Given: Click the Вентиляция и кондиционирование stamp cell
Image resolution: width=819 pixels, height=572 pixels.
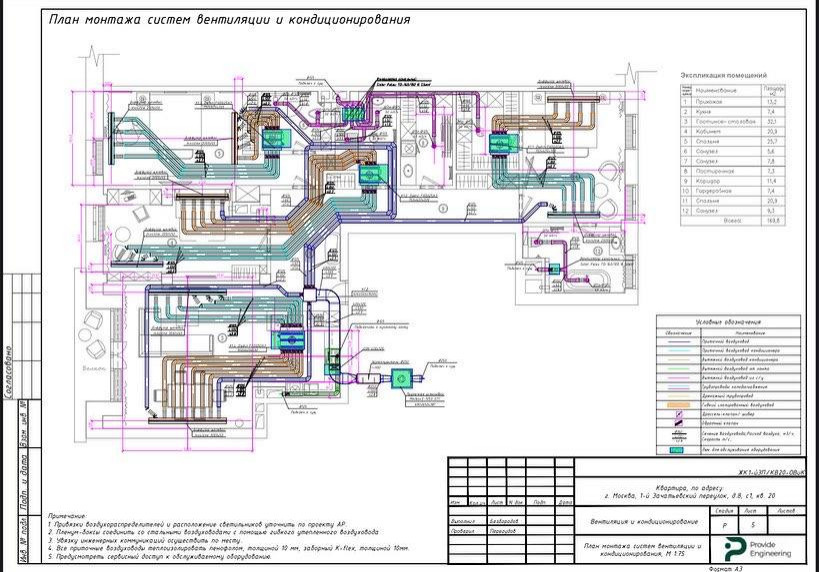Looking at the screenshot, I should click(x=644, y=522).
